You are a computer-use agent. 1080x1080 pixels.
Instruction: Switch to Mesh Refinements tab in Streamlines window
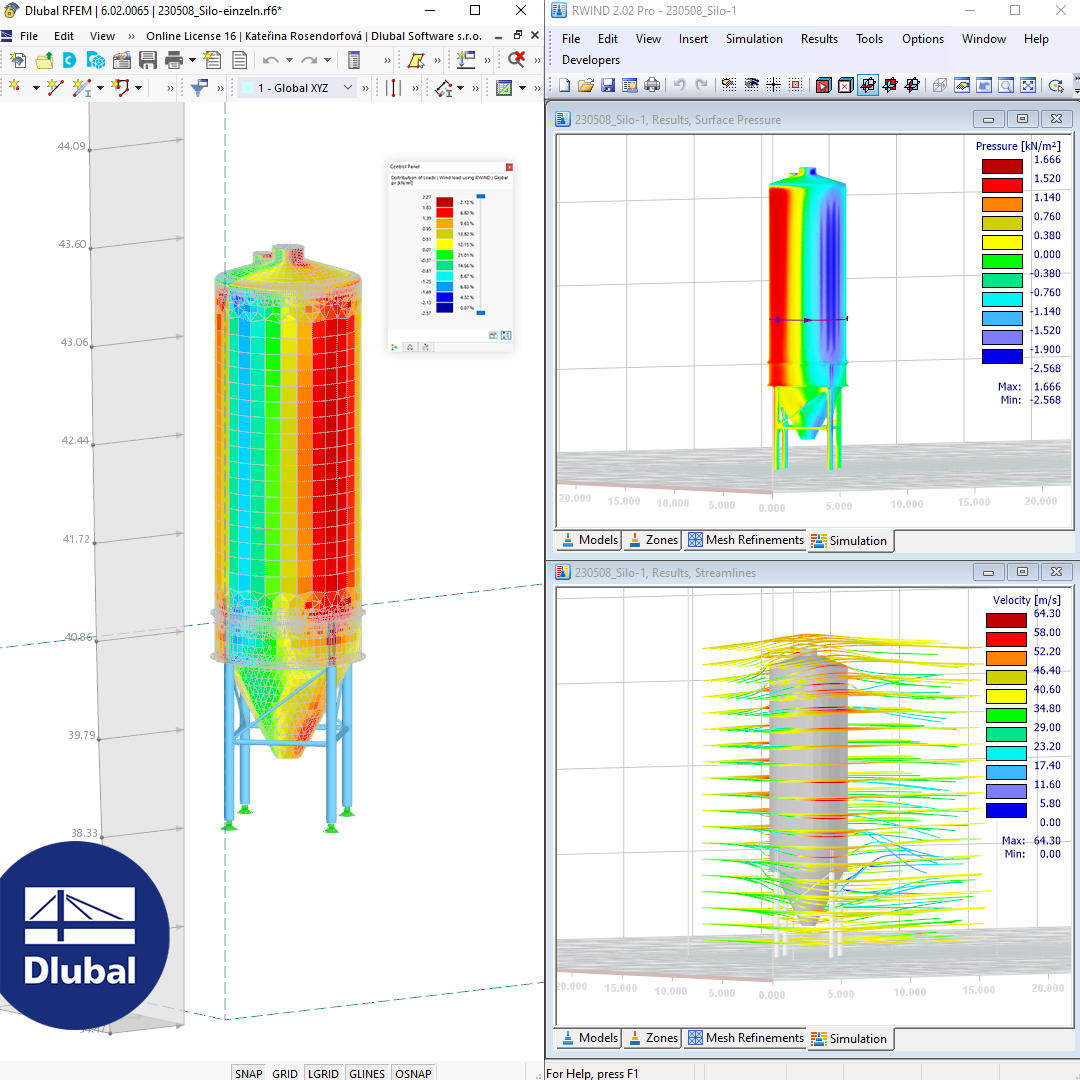pyautogui.click(x=746, y=1038)
